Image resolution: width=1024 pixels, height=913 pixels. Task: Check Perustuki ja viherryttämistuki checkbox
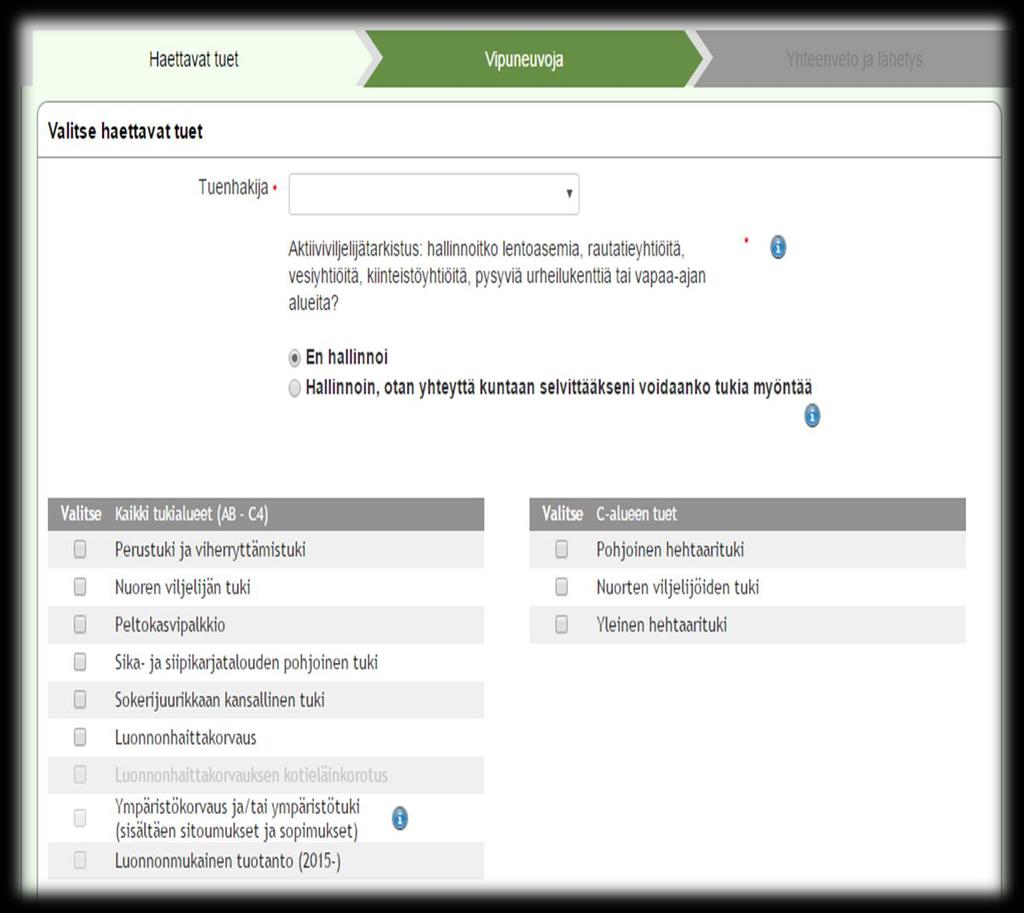pyautogui.click(x=80, y=549)
